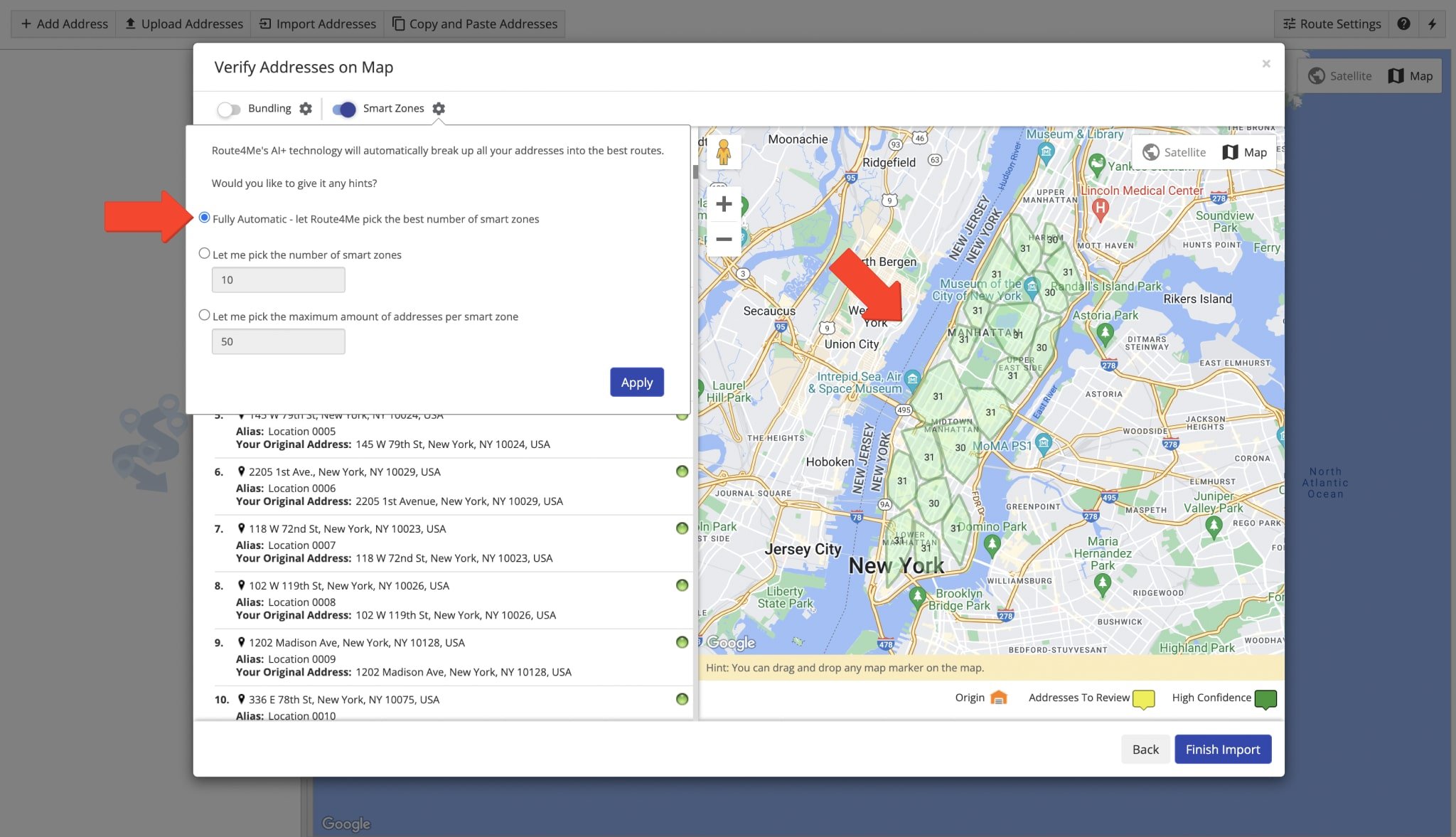Click Copy and Paste Addresses

point(474,23)
